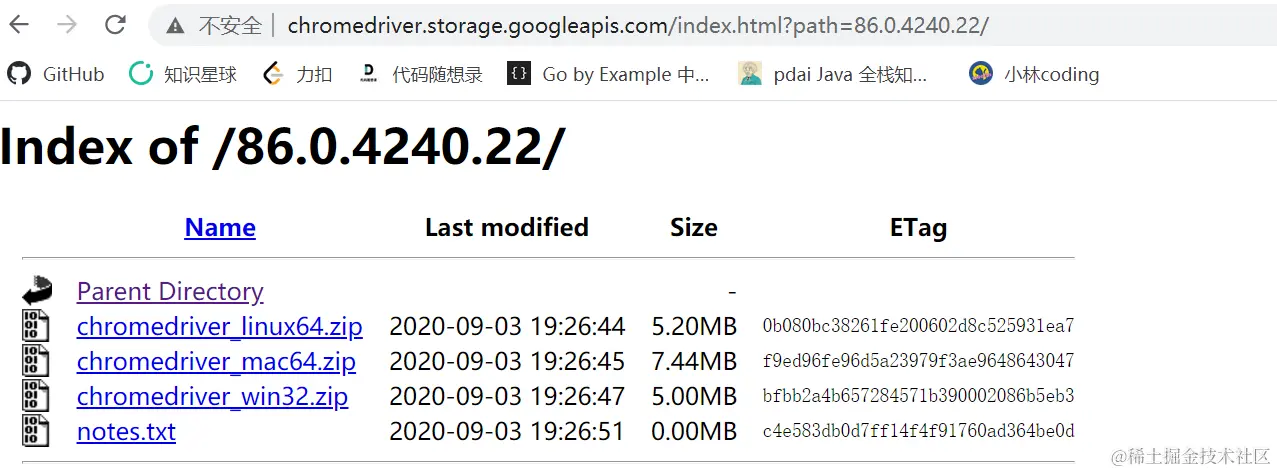The width and height of the screenshot is (1277, 473).
Task: Click the browser back arrow
Action: [19, 25]
